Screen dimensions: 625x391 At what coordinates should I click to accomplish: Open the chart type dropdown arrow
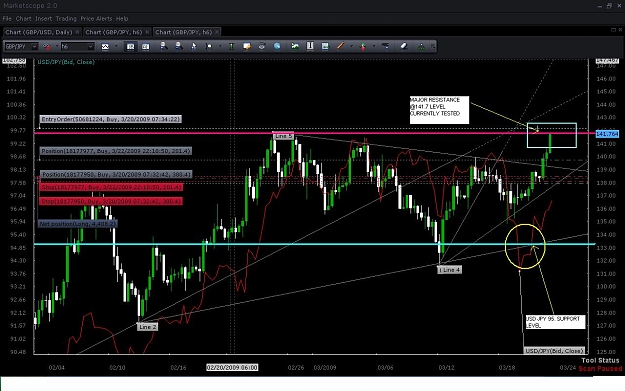tap(116, 47)
